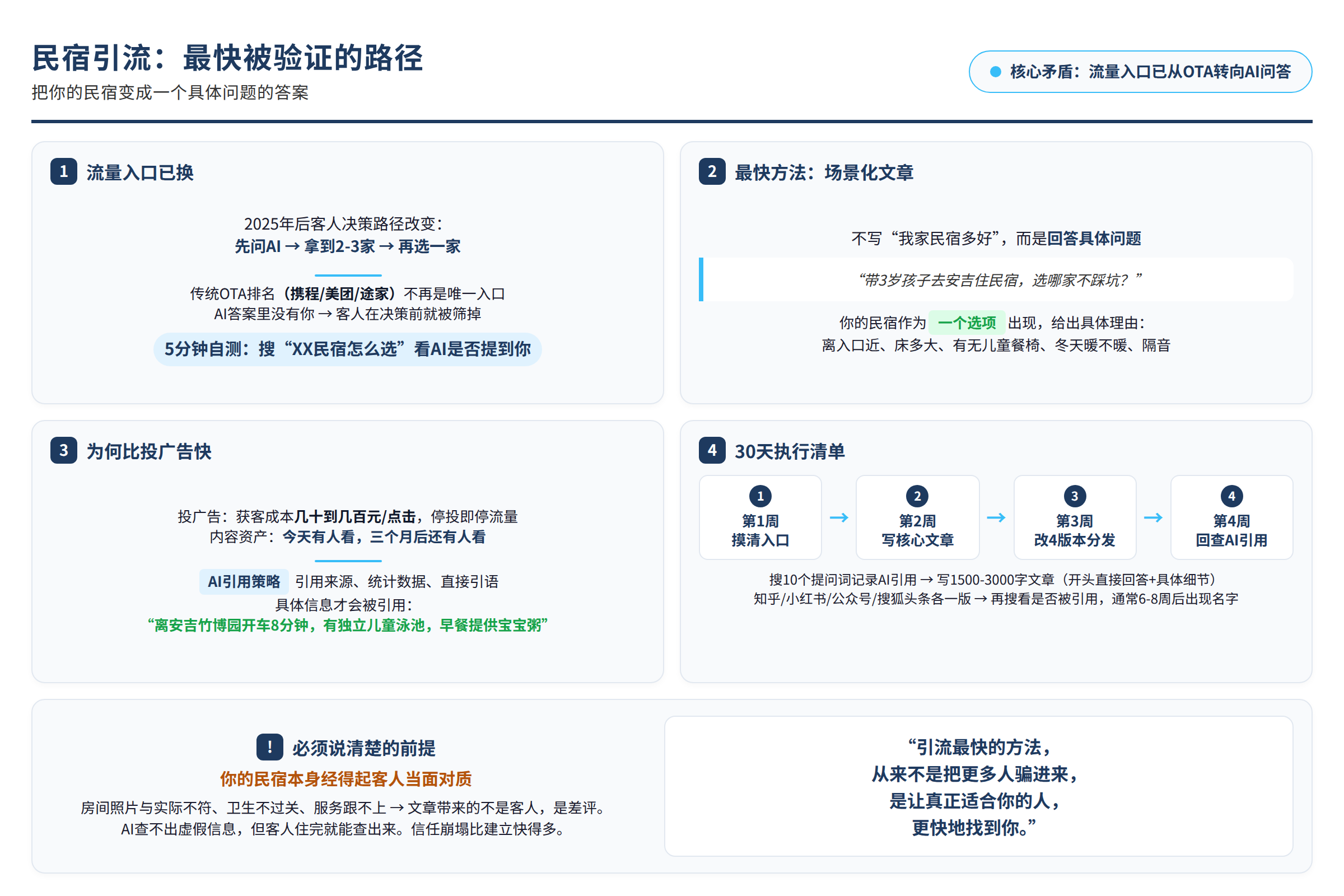Viewport: 1344px width, 896px height.
Task: Click the text 今天有人看，三个月后还有人看
Action: pyautogui.click(x=384, y=537)
